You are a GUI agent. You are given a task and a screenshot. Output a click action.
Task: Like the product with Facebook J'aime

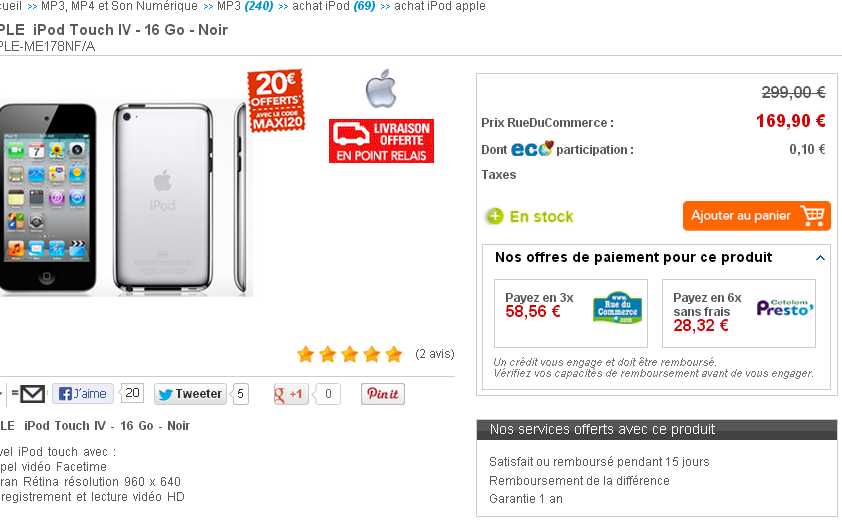[83, 394]
